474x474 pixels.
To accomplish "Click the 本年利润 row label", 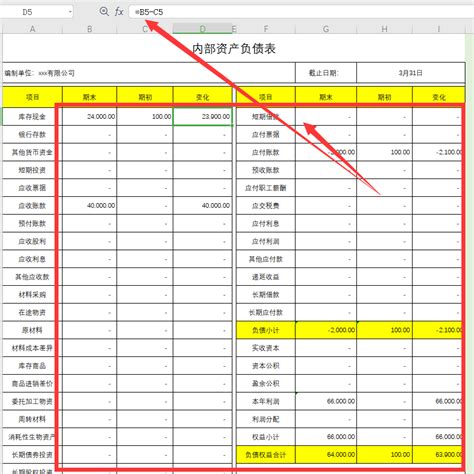I will coord(266,401).
